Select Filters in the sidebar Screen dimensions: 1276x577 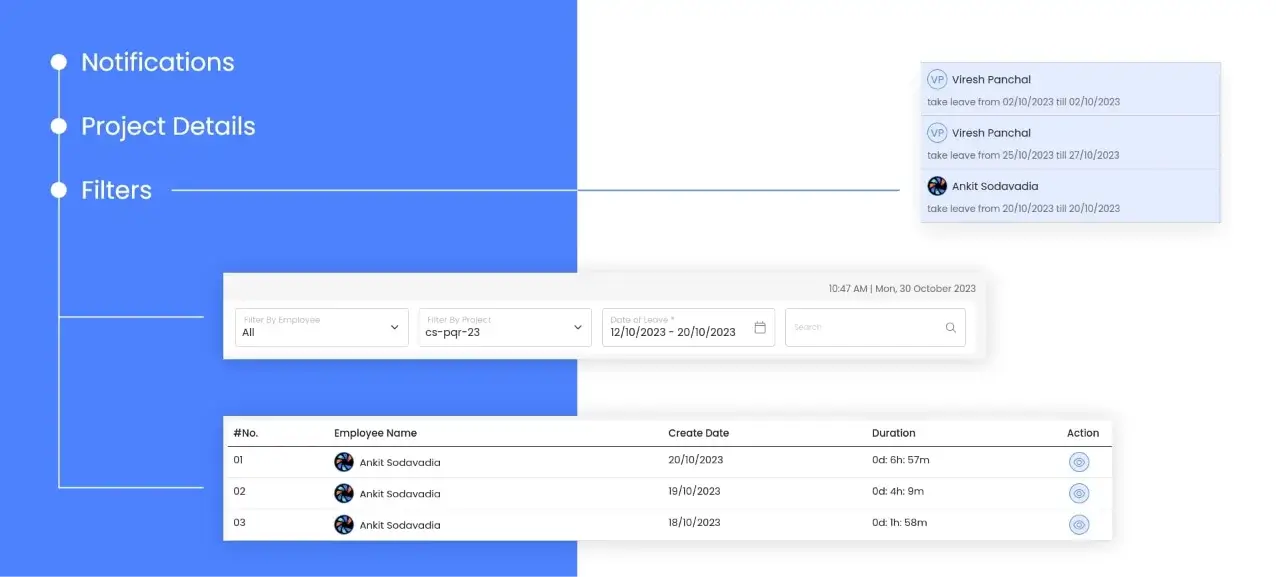[116, 189]
